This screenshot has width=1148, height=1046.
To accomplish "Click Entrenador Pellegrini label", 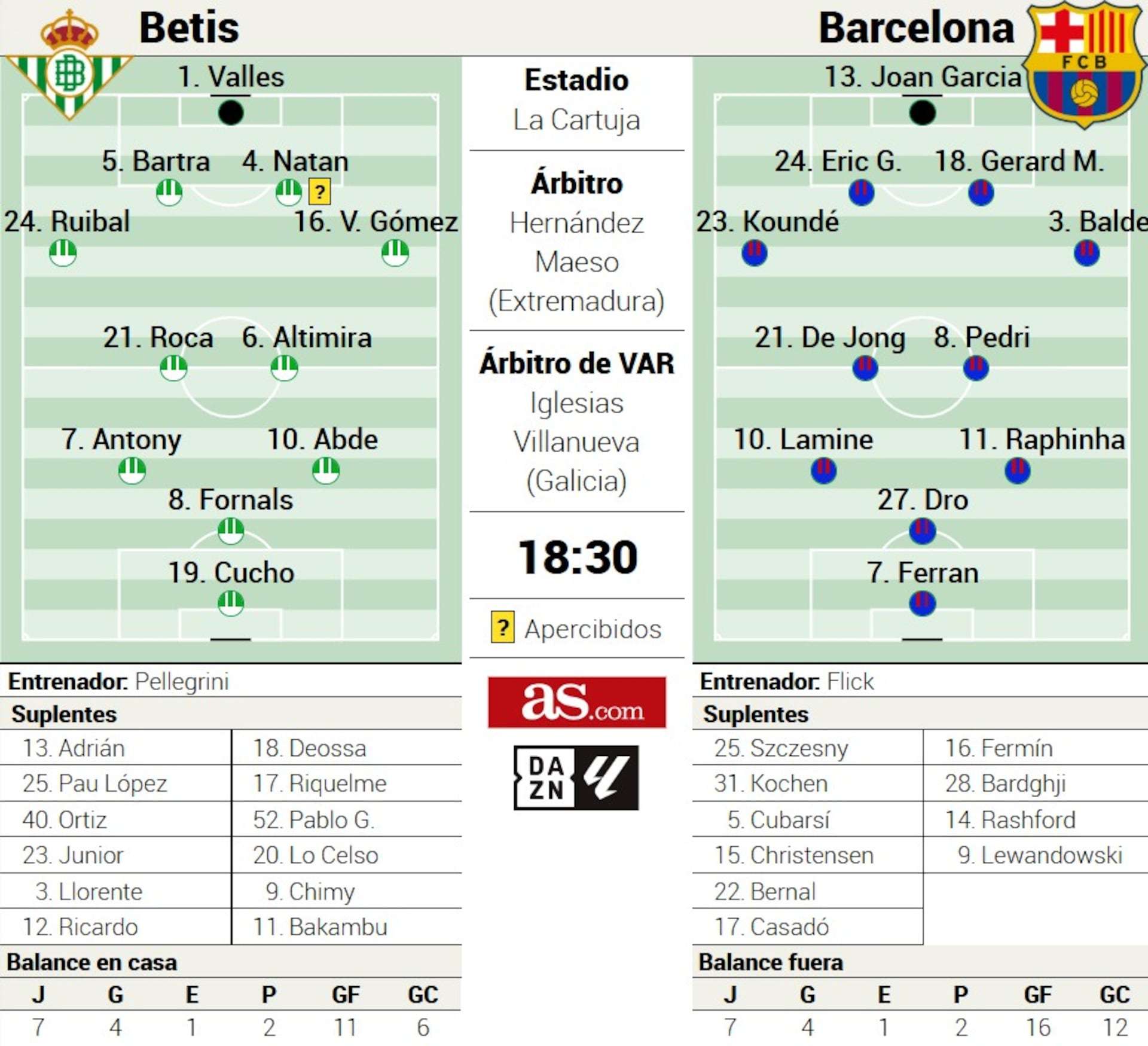I will point(118,681).
